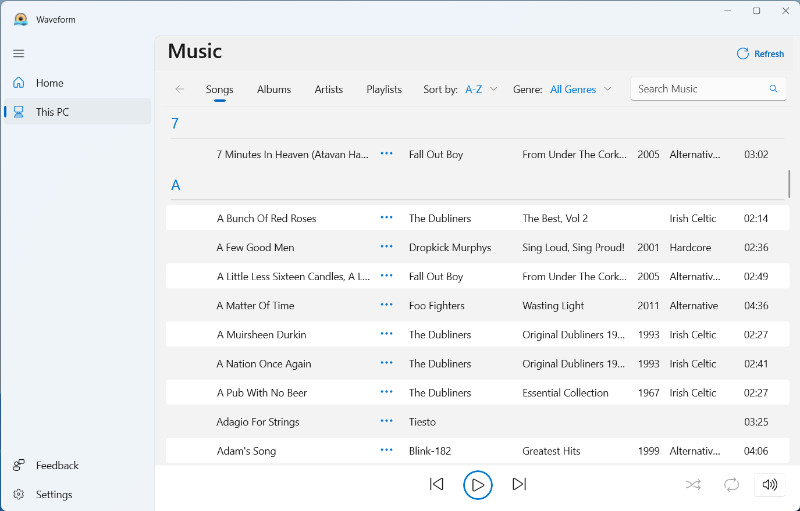The image size is (800, 511).
Task: Jump using the 'A' group header
Action: [176, 185]
